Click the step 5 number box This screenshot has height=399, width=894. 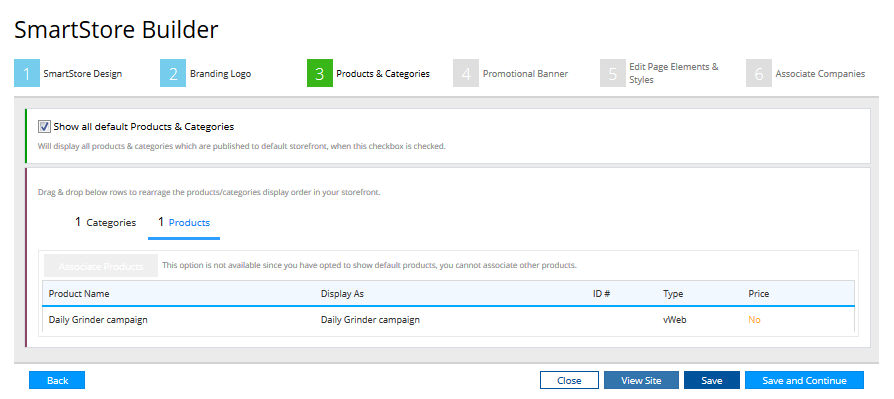(x=612, y=74)
